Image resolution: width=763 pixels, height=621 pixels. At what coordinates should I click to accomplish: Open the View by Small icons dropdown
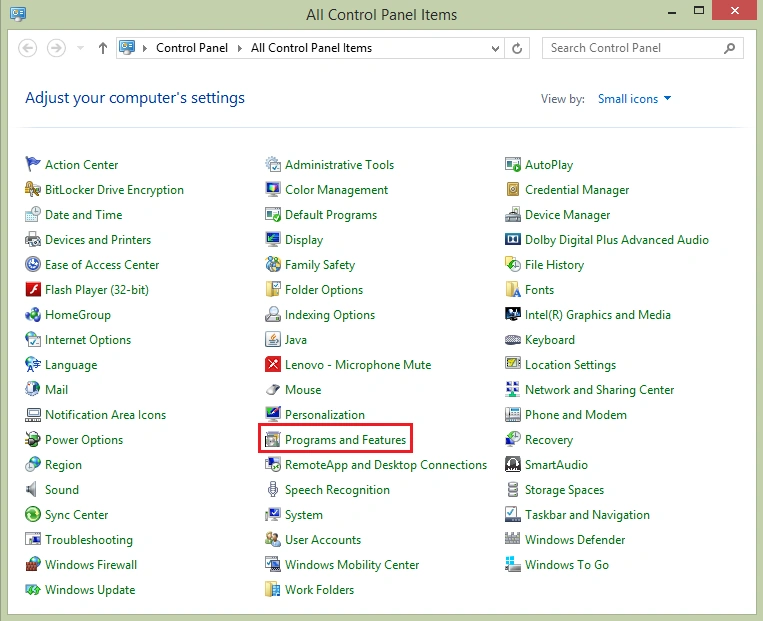(635, 99)
